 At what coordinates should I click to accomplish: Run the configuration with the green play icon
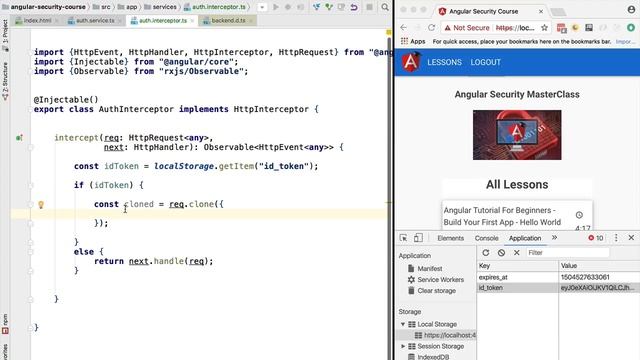[x=276, y=7]
